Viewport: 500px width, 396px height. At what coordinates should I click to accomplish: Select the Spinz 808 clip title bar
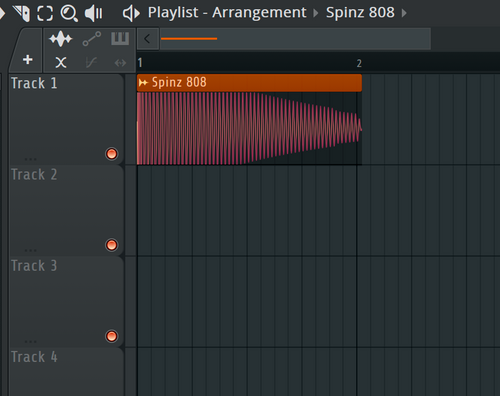(249, 83)
